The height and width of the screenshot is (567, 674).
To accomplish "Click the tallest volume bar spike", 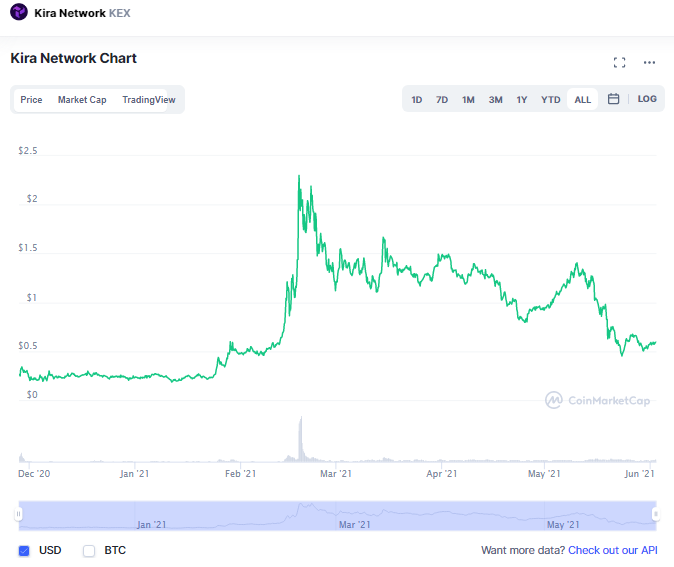I will click(x=301, y=438).
